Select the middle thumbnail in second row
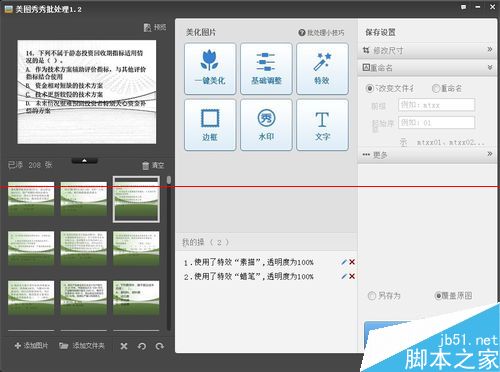Image resolution: width=500 pixels, height=372 pixels. (x=84, y=249)
